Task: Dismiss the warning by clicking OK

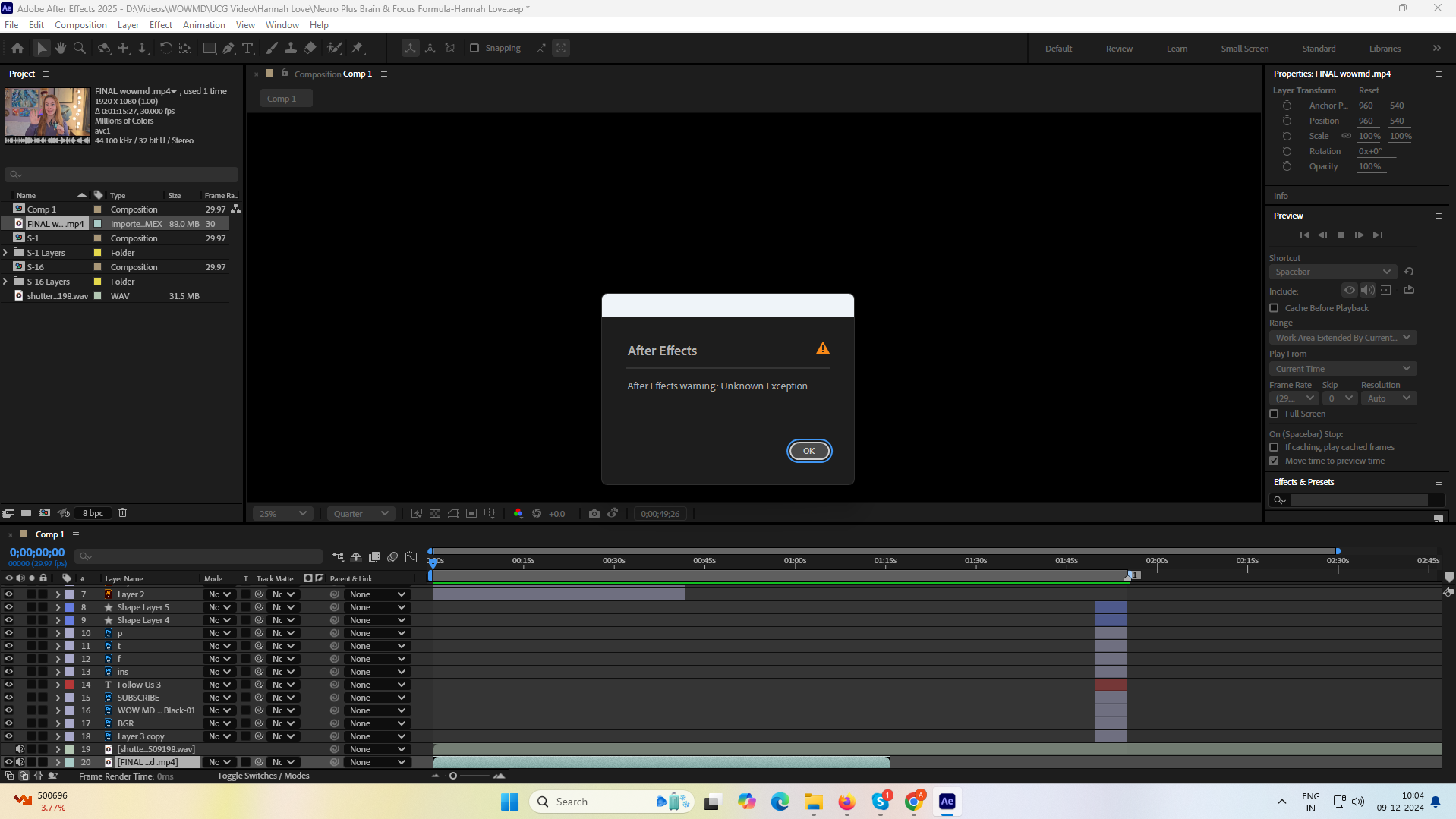Action: pos(808,450)
